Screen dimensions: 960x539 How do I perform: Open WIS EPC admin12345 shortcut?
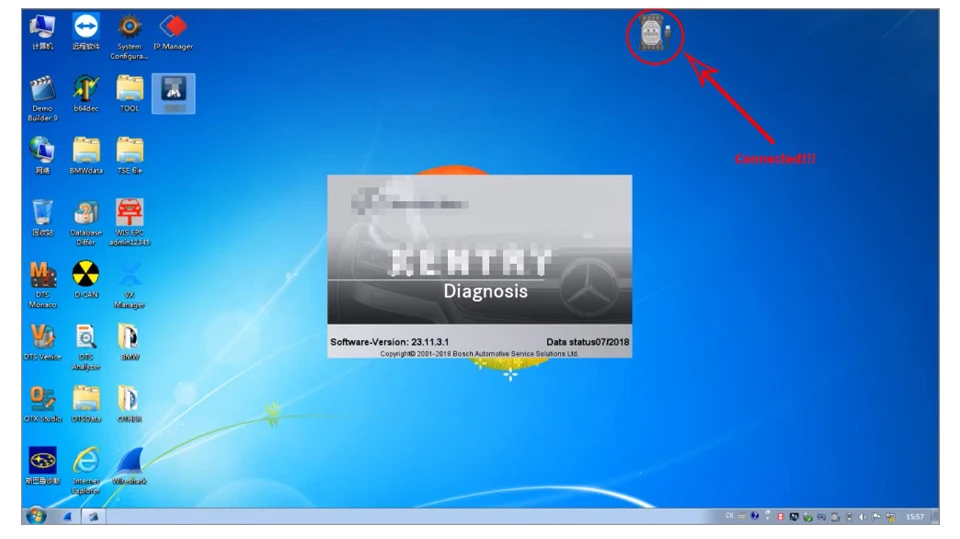click(x=129, y=222)
